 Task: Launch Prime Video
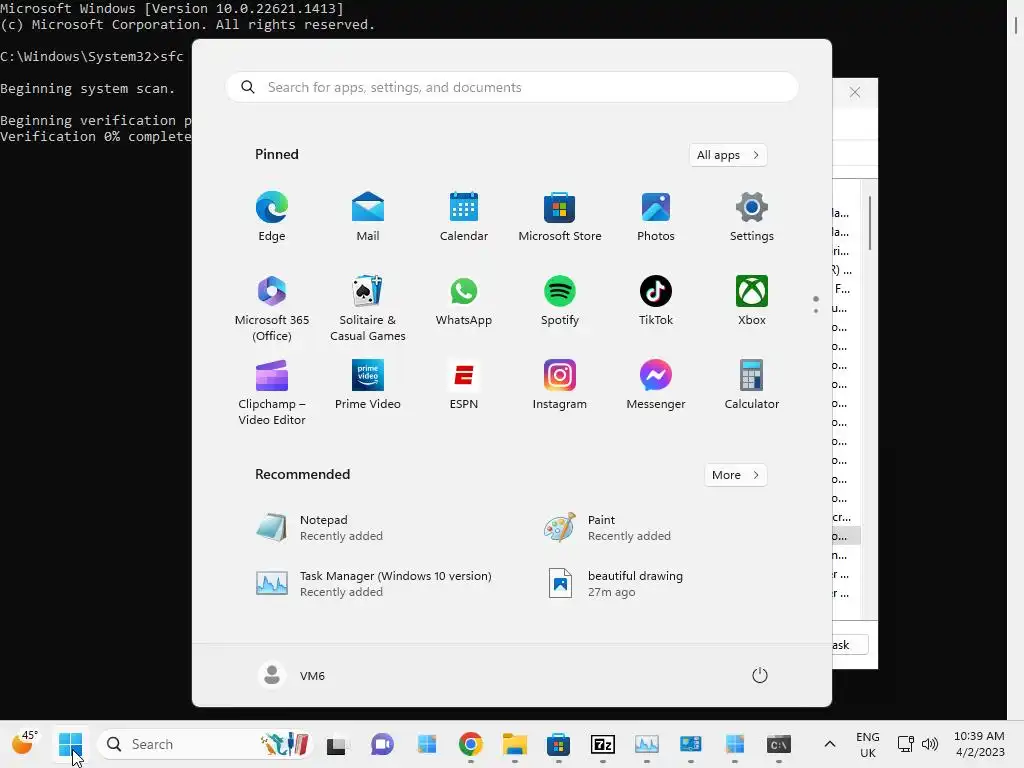[368, 385]
